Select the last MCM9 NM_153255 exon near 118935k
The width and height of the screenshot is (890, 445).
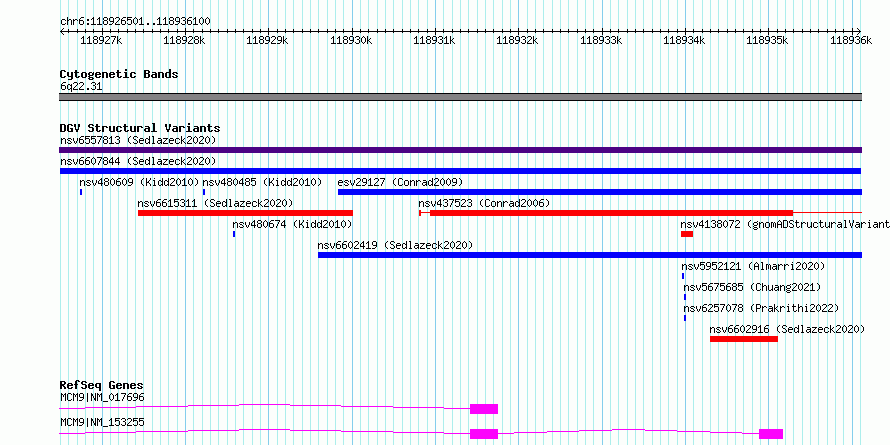tap(771, 434)
